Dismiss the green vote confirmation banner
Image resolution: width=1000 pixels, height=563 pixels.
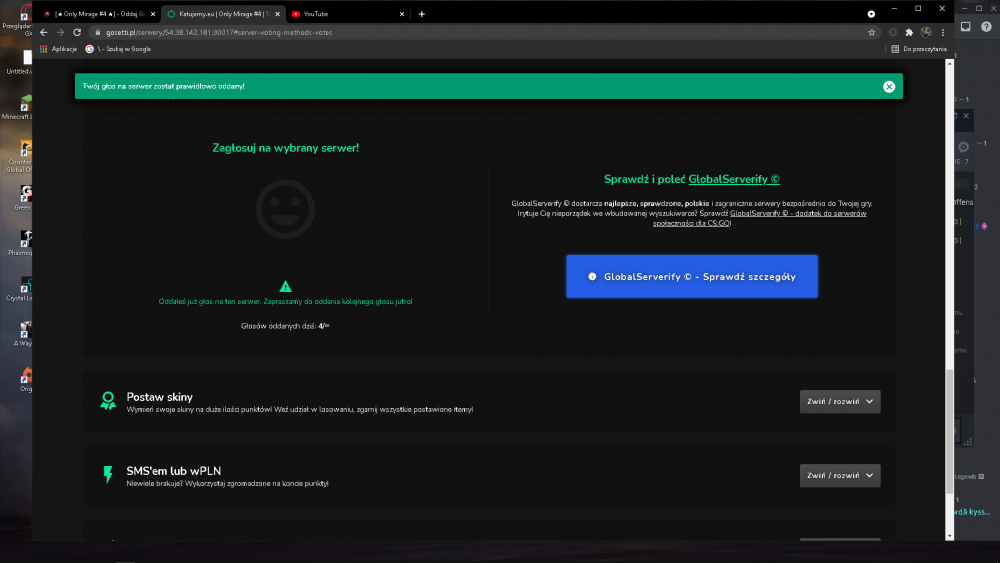(888, 87)
